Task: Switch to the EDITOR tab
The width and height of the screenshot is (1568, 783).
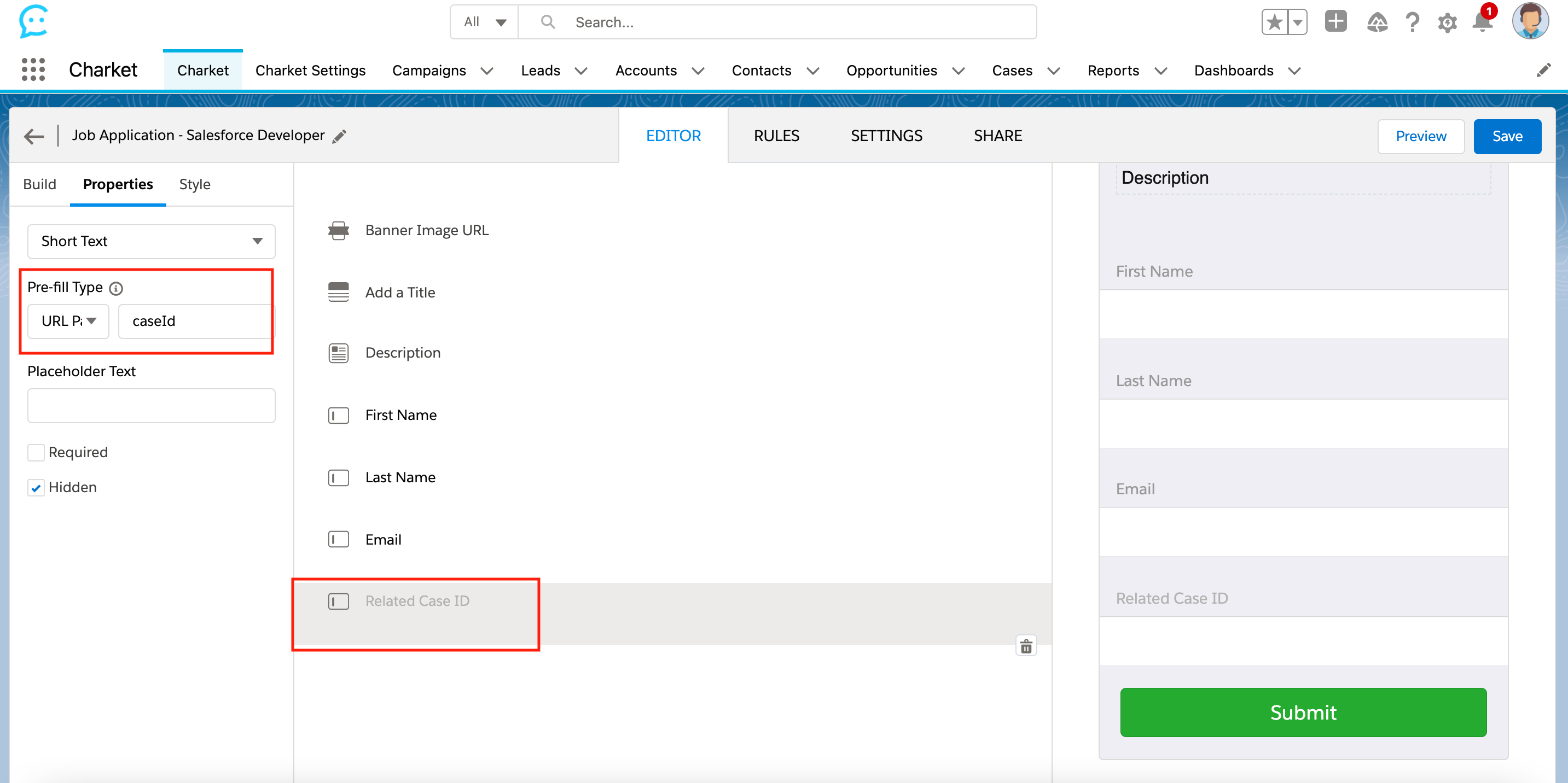Action: click(x=673, y=136)
